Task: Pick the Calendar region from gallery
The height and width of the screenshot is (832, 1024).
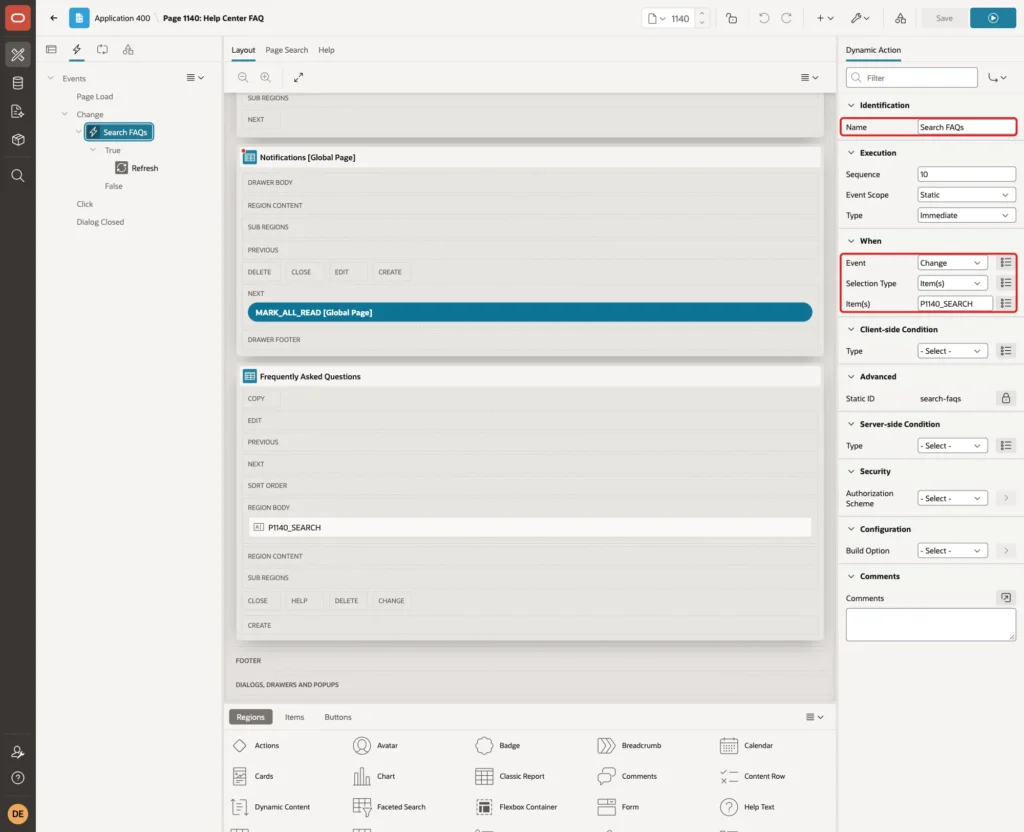Action: click(746, 745)
